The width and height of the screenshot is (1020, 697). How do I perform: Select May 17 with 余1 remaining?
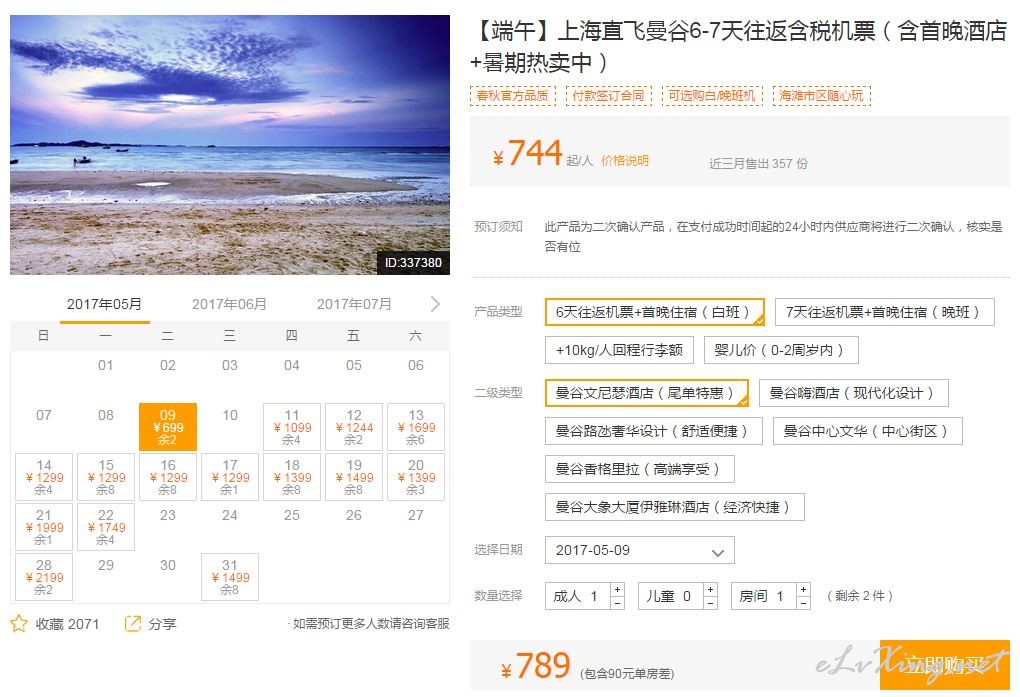(230, 477)
